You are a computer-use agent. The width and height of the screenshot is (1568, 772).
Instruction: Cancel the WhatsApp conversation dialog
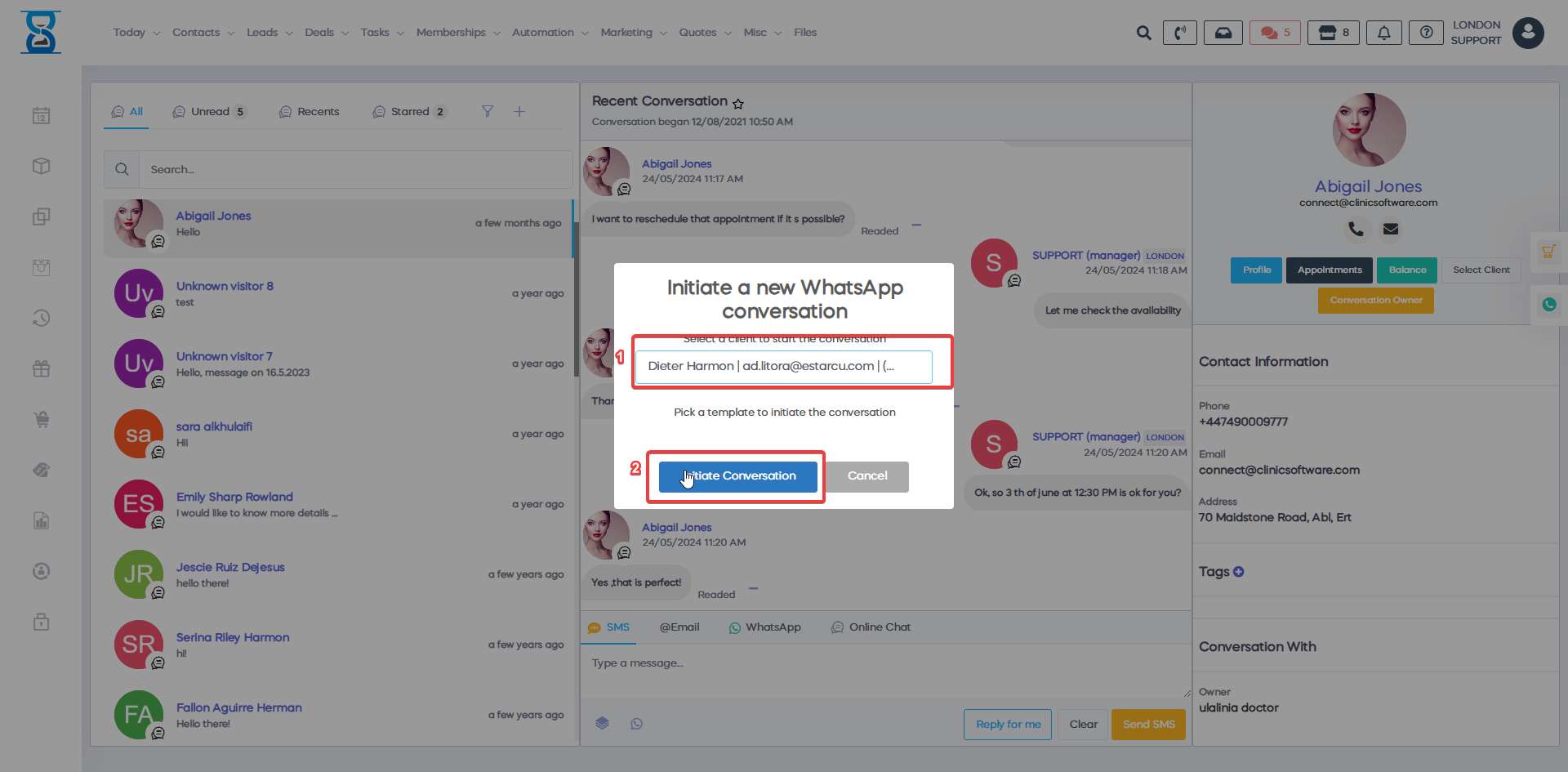coord(866,476)
